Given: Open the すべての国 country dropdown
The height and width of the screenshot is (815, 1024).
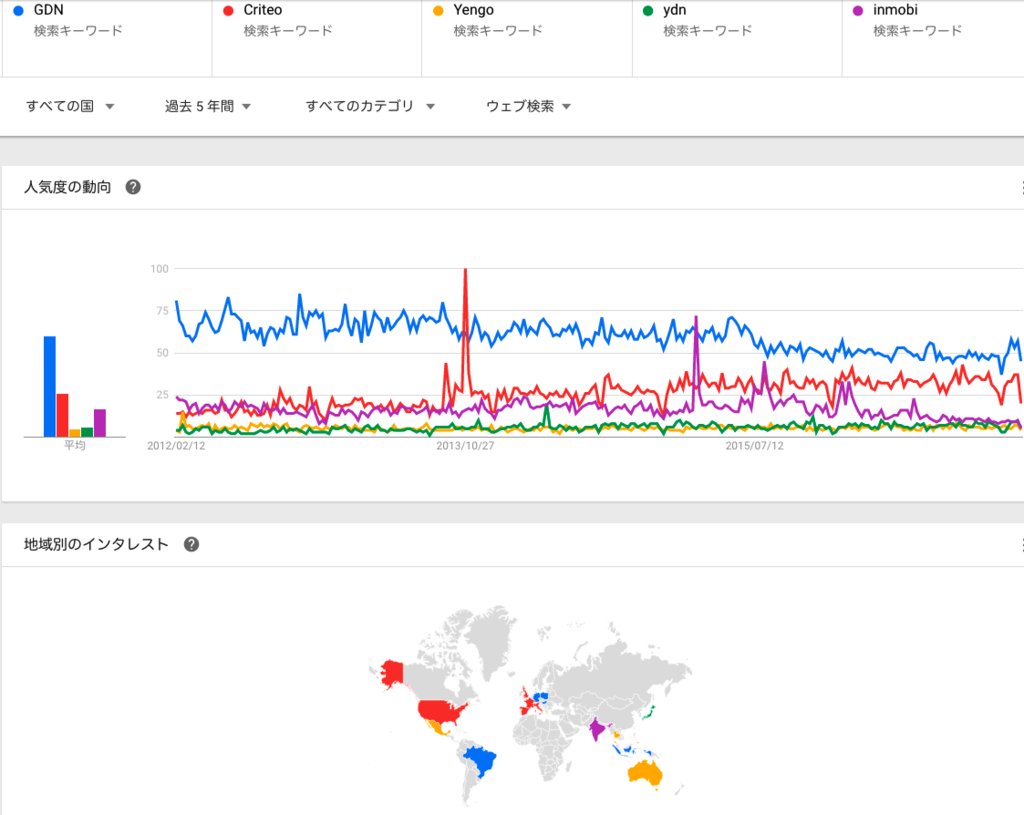Looking at the screenshot, I should (70, 106).
